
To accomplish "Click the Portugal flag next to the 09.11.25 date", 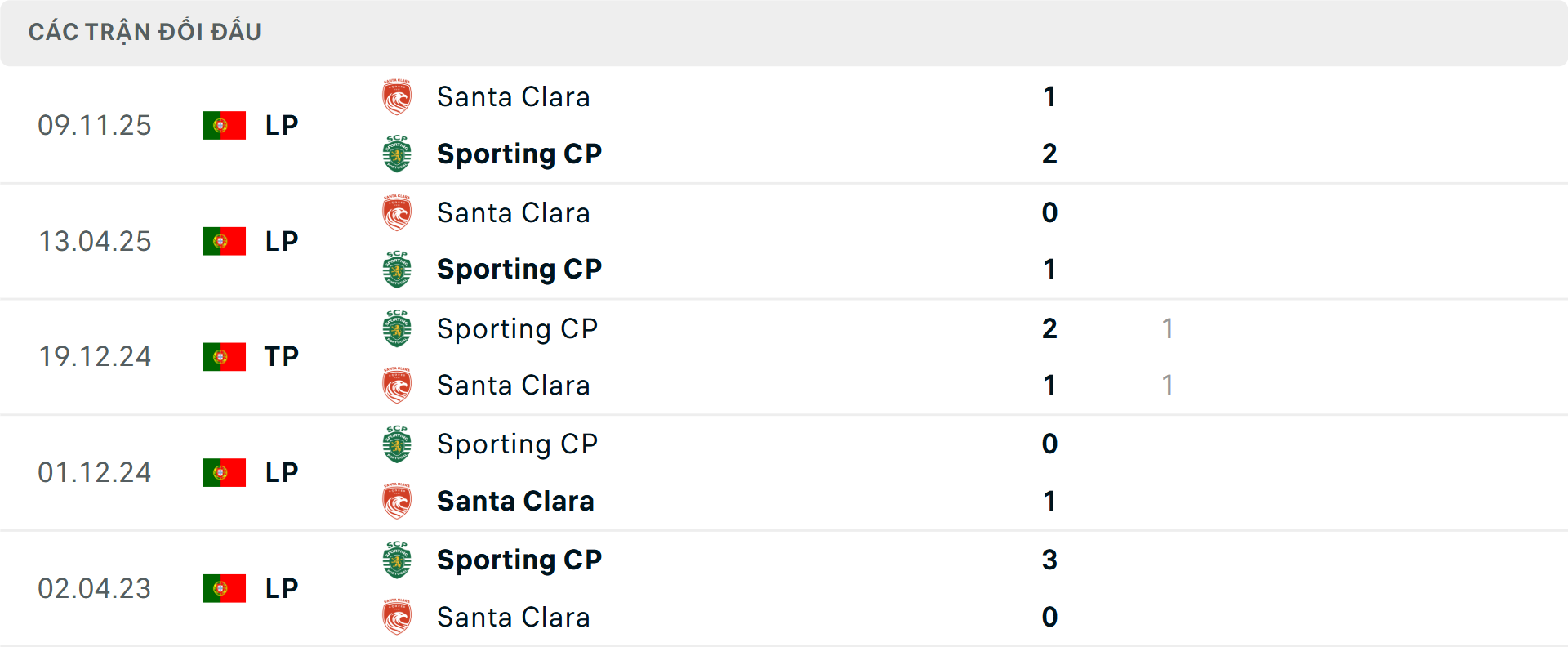I will click(x=224, y=125).
